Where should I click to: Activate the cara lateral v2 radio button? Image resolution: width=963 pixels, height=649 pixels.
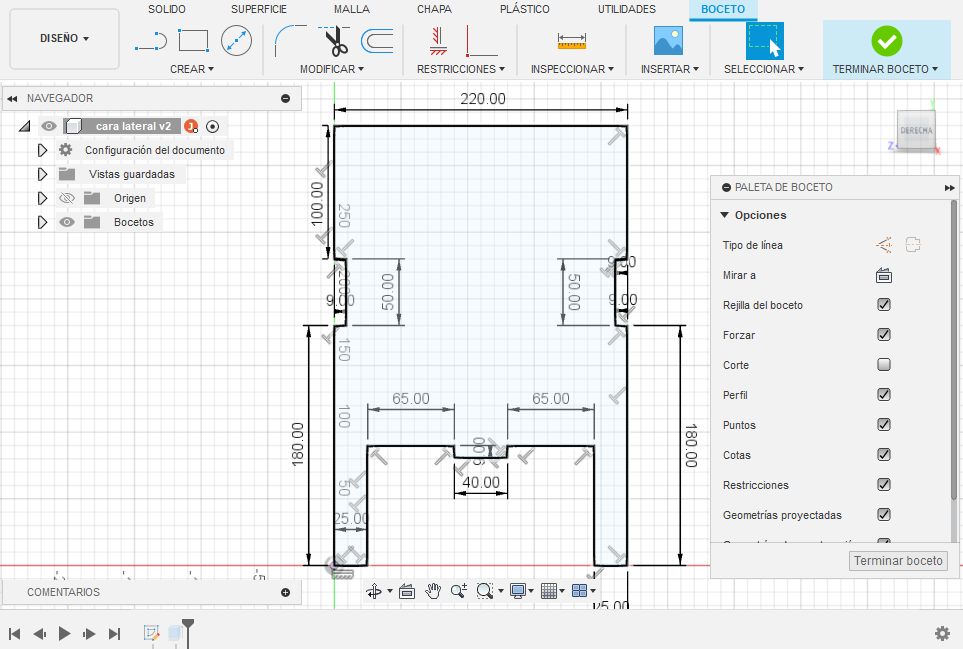pyautogui.click(x=212, y=126)
